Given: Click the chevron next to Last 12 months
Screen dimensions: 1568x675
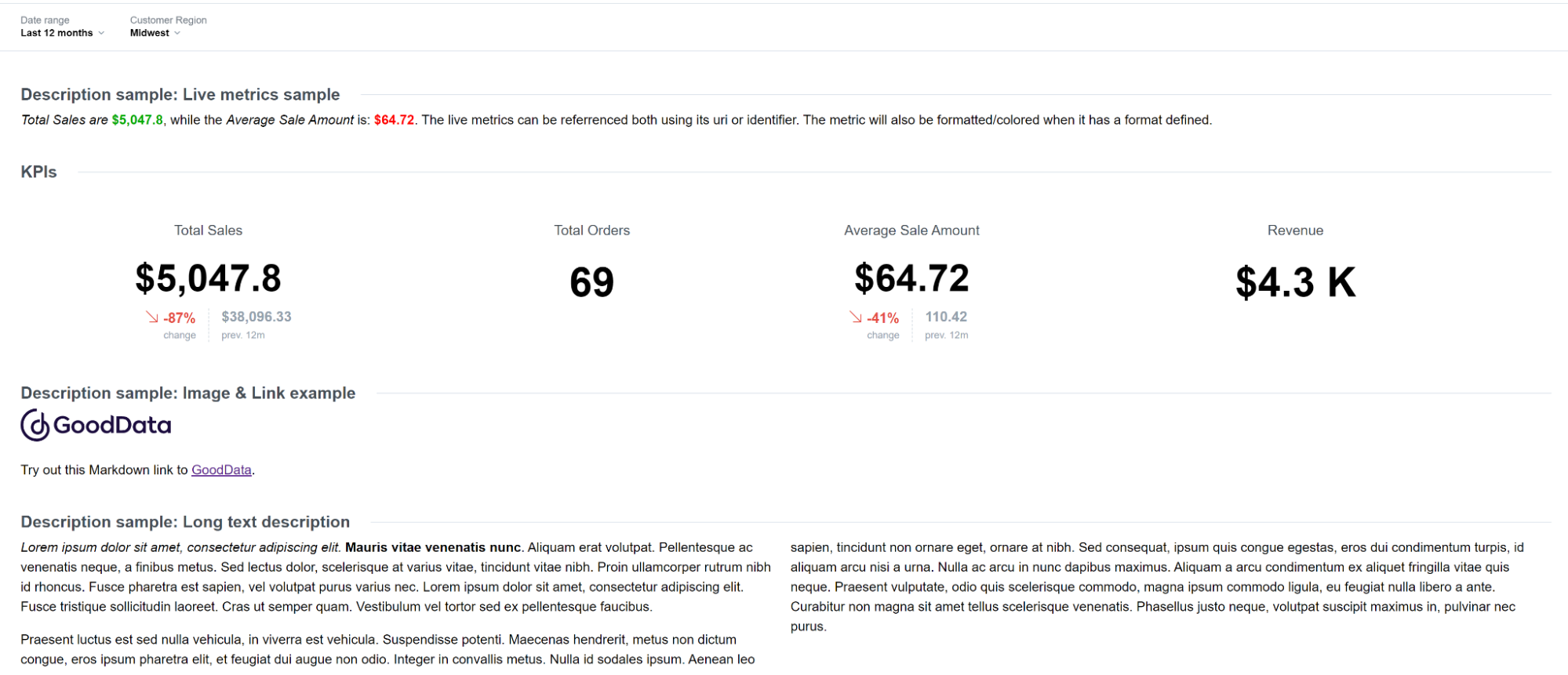Looking at the screenshot, I should pos(101,33).
